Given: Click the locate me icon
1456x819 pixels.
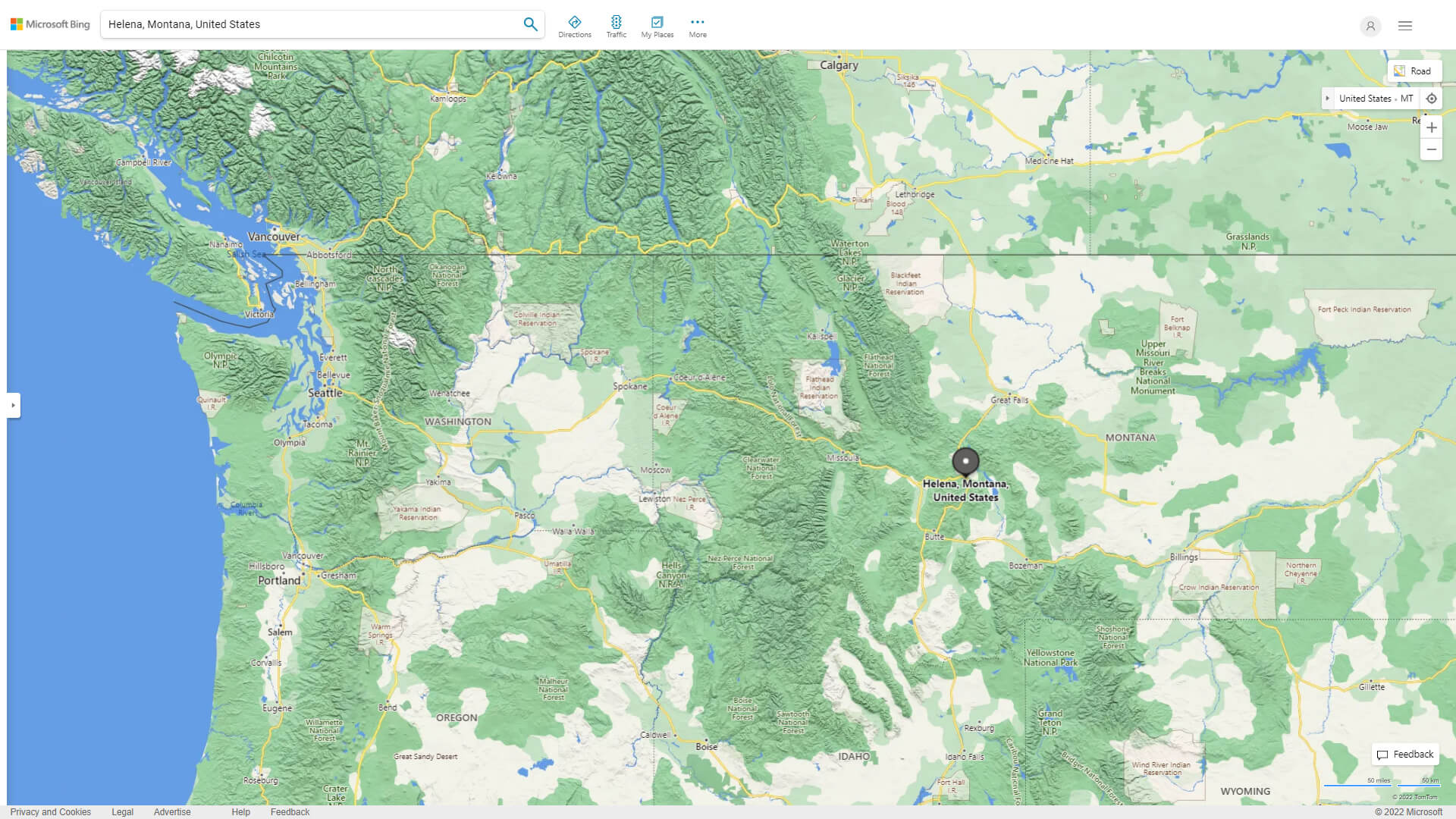Looking at the screenshot, I should click(1431, 99).
